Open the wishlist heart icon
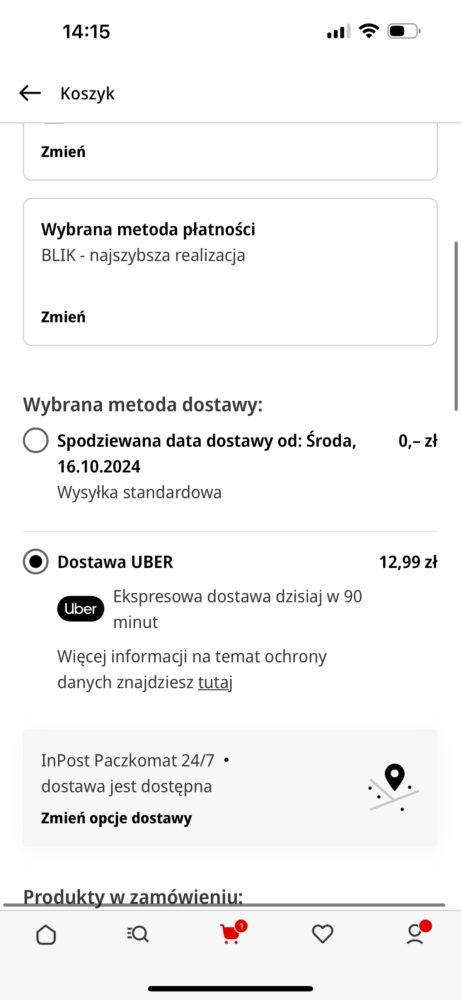The image size is (461, 1000). (x=323, y=934)
